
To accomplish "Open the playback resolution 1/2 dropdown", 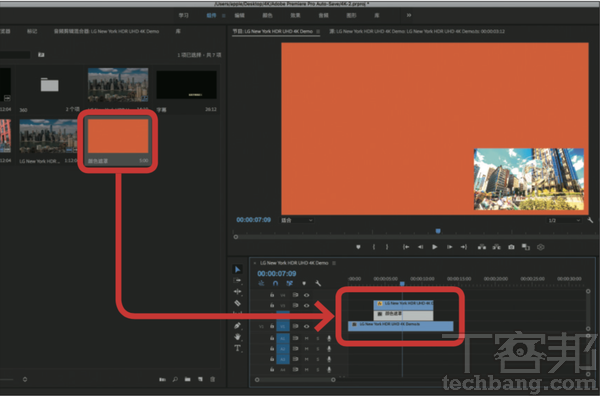I will pos(564,220).
